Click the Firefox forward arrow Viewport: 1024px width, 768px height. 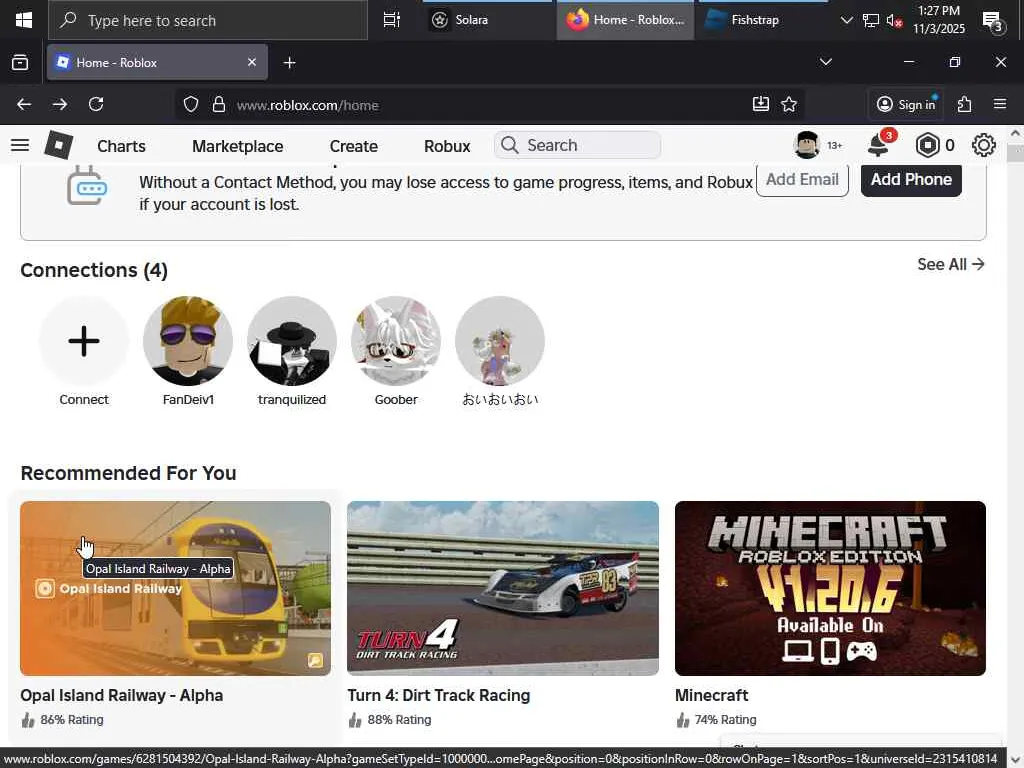coord(60,104)
